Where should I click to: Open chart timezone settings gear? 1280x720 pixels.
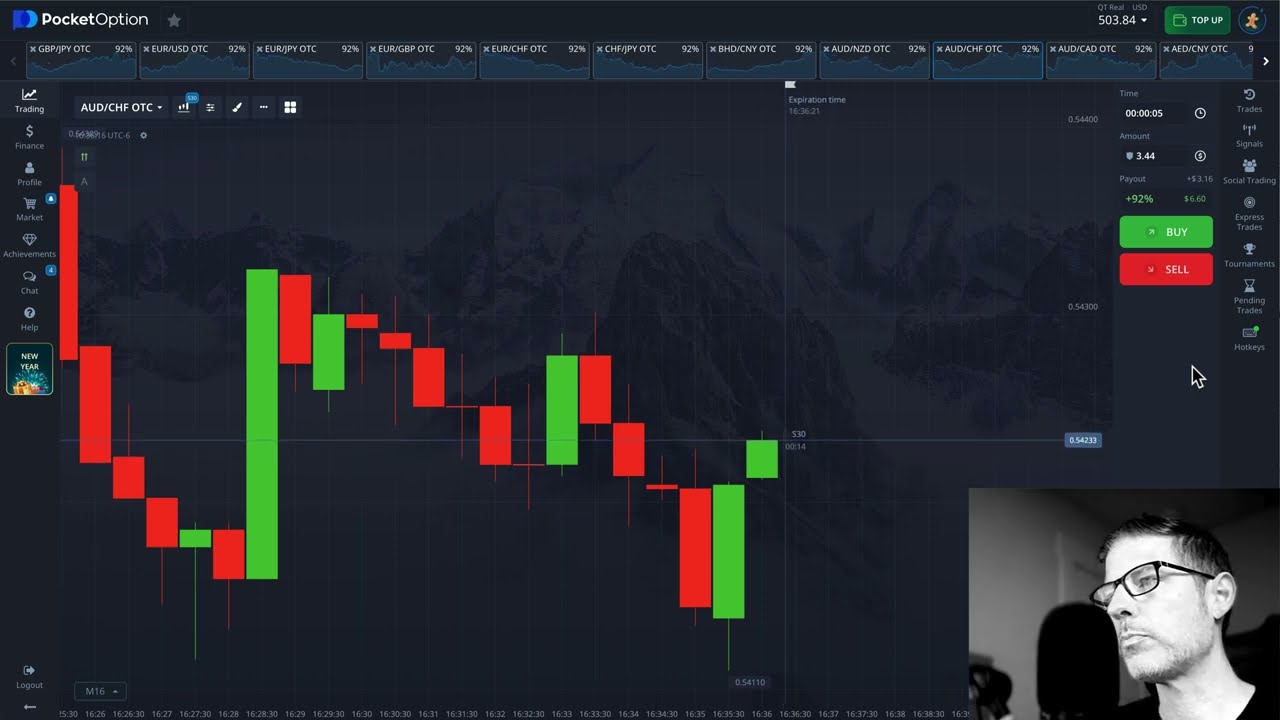pos(143,135)
